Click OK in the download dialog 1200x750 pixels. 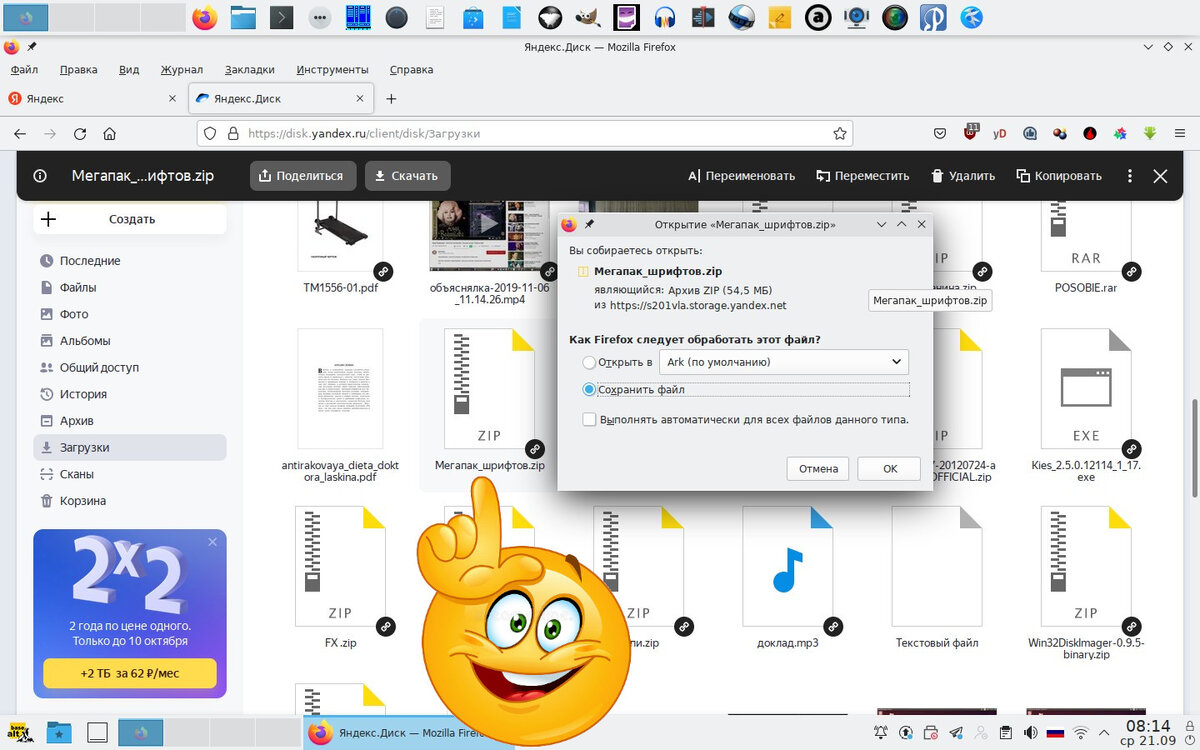point(890,468)
